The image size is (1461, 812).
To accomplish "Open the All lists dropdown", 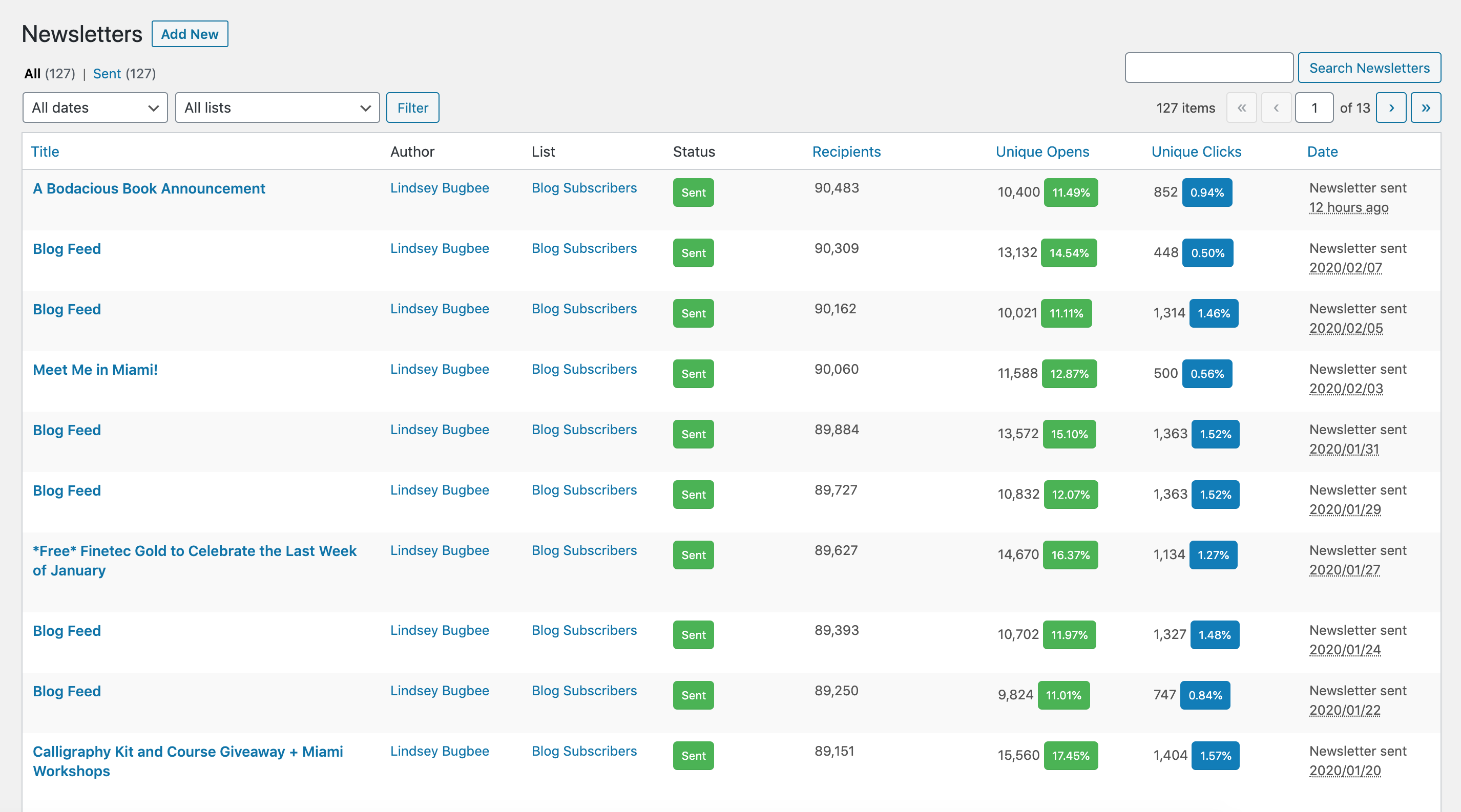I will [x=277, y=108].
